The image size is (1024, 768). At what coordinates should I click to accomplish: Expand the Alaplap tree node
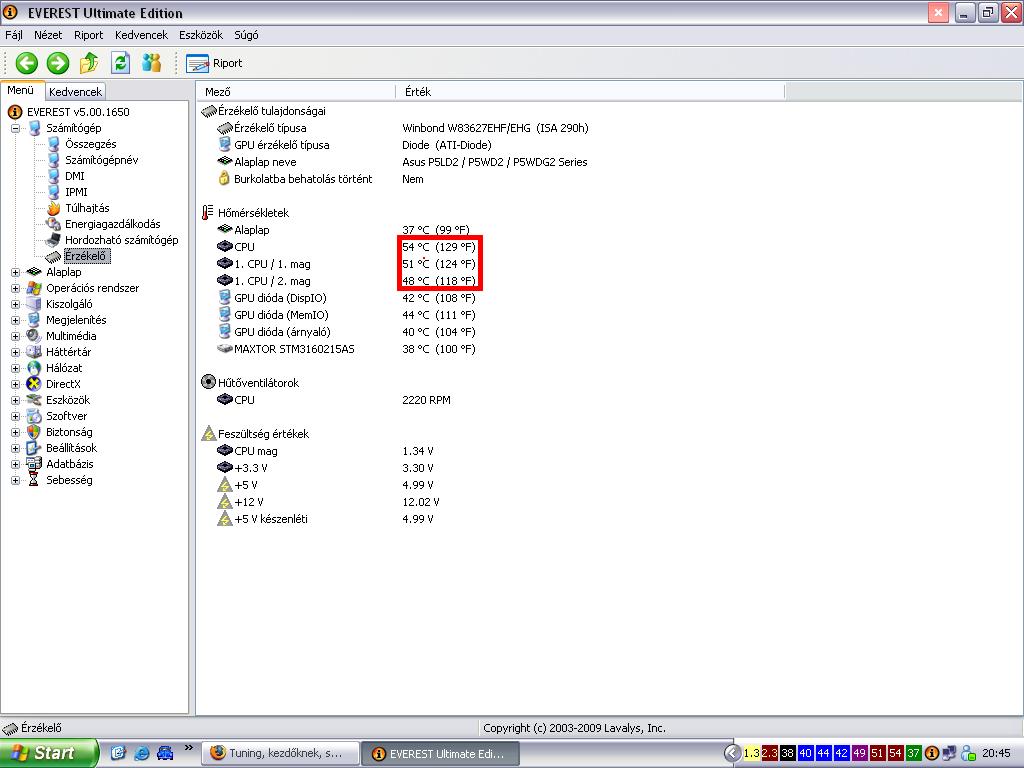(x=16, y=272)
